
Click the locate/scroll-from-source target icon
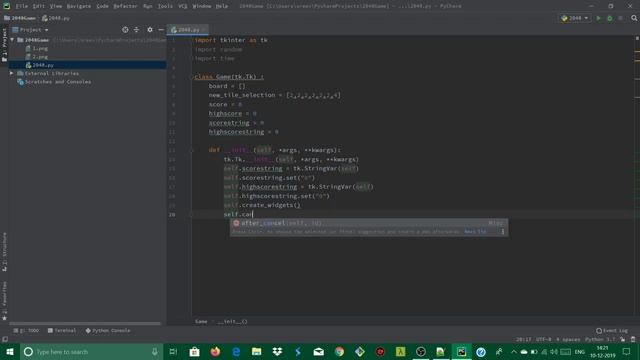(125, 30)
